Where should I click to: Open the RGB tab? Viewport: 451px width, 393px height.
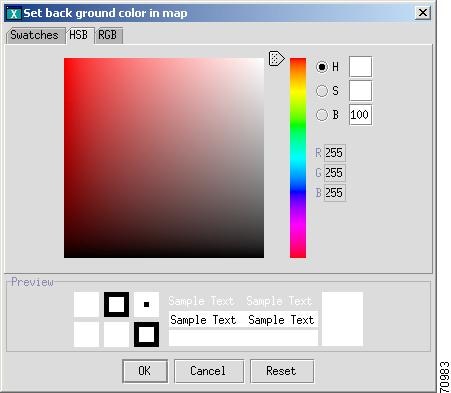pyautogui.click(x=108, y=35)
